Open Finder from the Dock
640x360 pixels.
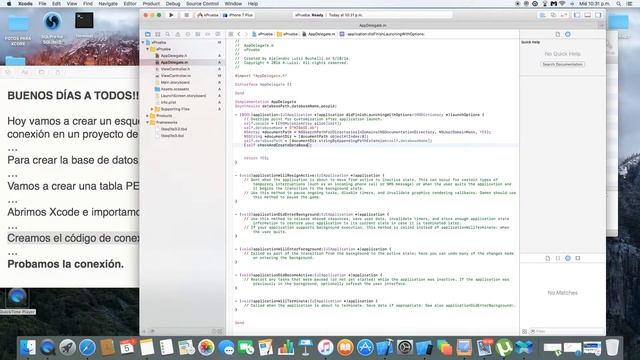(x=28, y=348)
